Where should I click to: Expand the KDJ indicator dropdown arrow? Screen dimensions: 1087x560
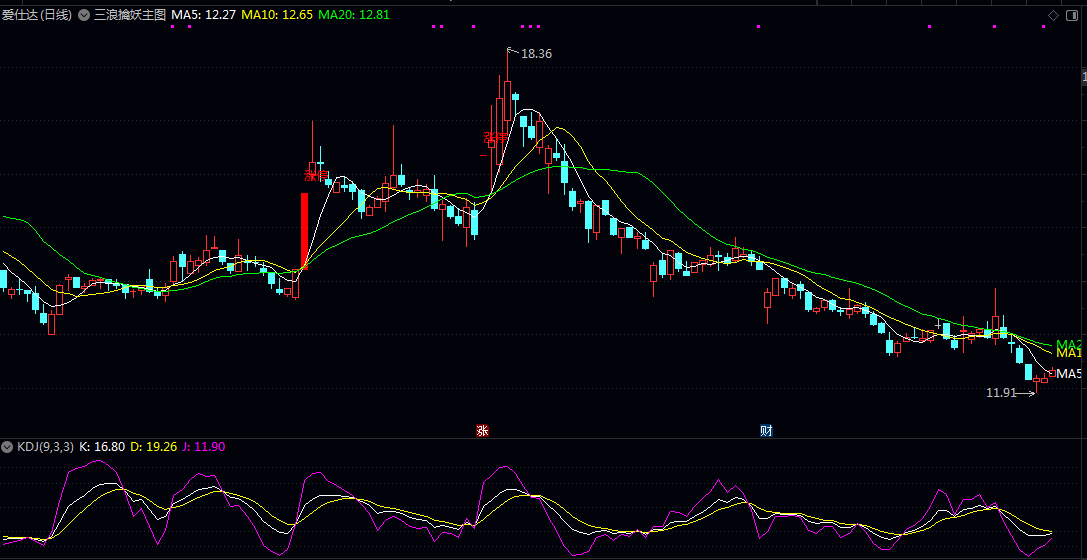click(x=7, y=447)
